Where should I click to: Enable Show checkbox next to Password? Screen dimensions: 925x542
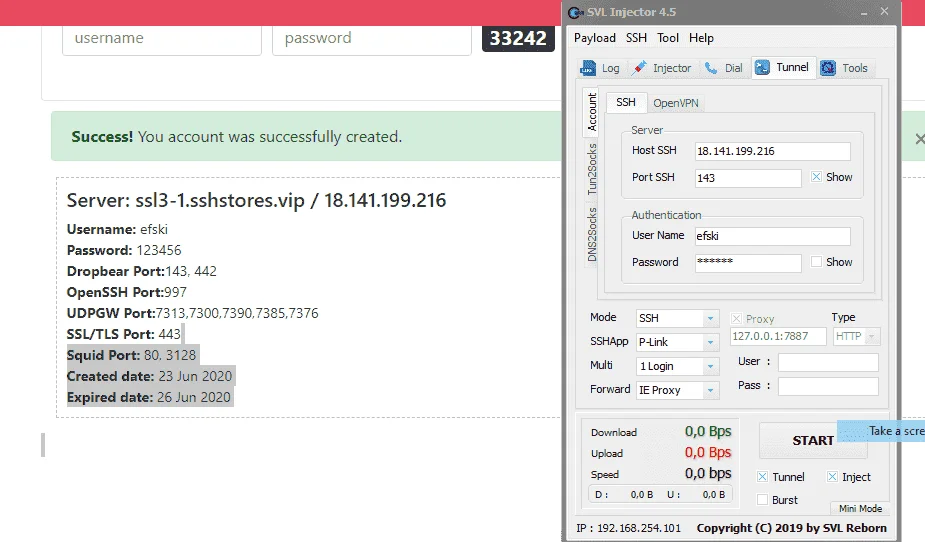pyautogui.click(x=816, y=261)
